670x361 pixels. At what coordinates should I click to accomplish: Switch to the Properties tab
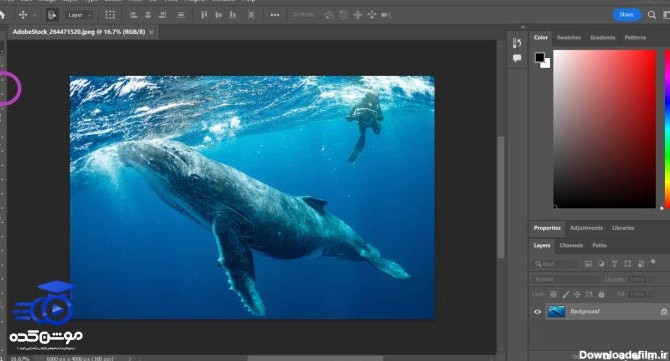point(547,228)
